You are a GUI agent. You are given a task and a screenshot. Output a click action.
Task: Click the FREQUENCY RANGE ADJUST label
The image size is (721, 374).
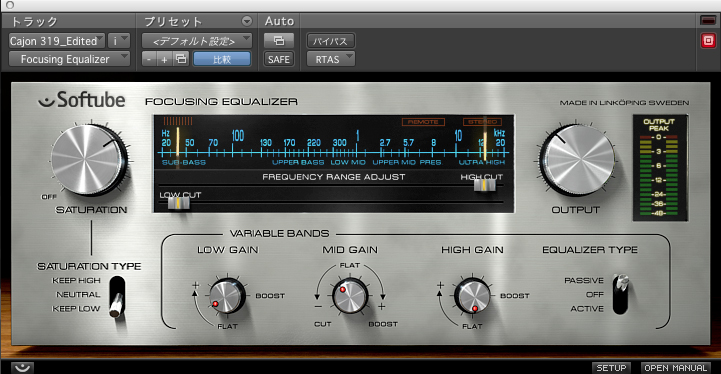(x=334, y=177)
